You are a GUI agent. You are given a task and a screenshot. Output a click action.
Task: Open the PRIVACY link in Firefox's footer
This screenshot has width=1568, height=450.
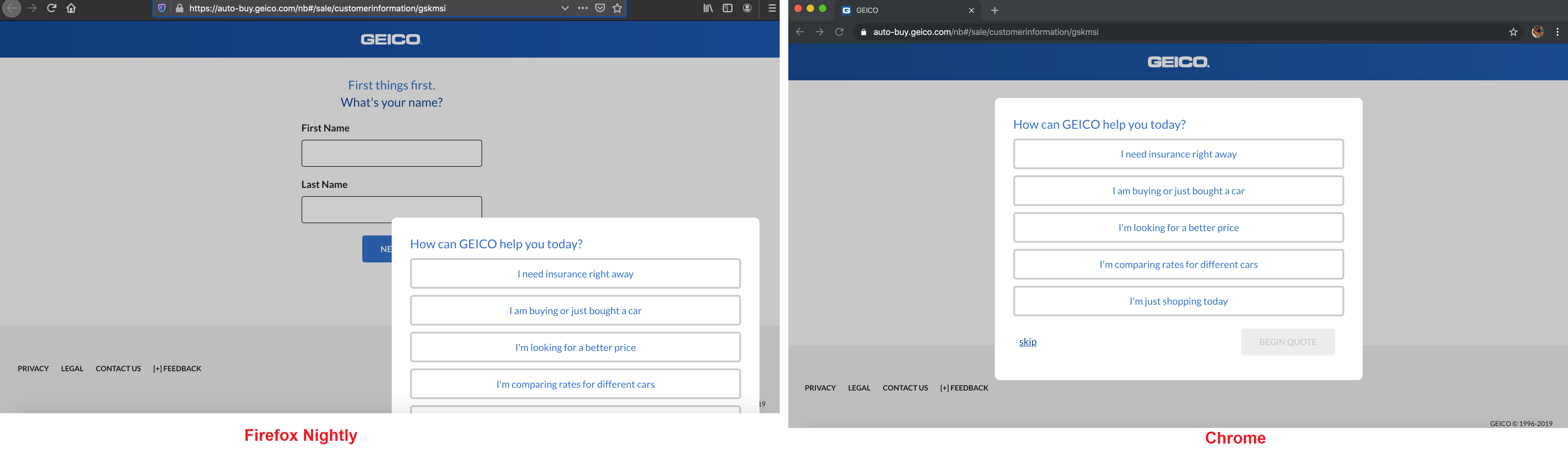pos(33,368)
